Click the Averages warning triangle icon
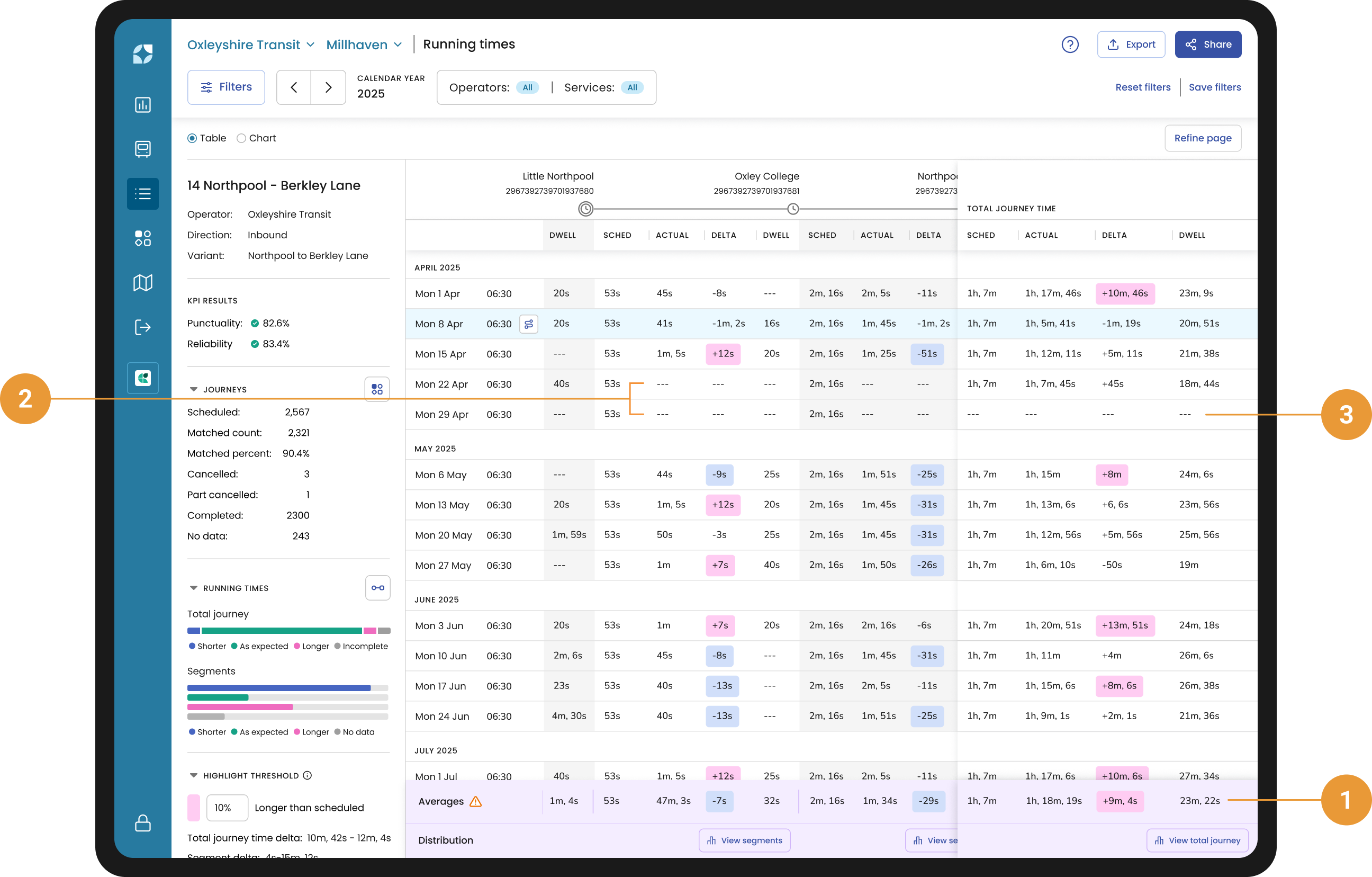1372x877 pixels. coord(476,802)
